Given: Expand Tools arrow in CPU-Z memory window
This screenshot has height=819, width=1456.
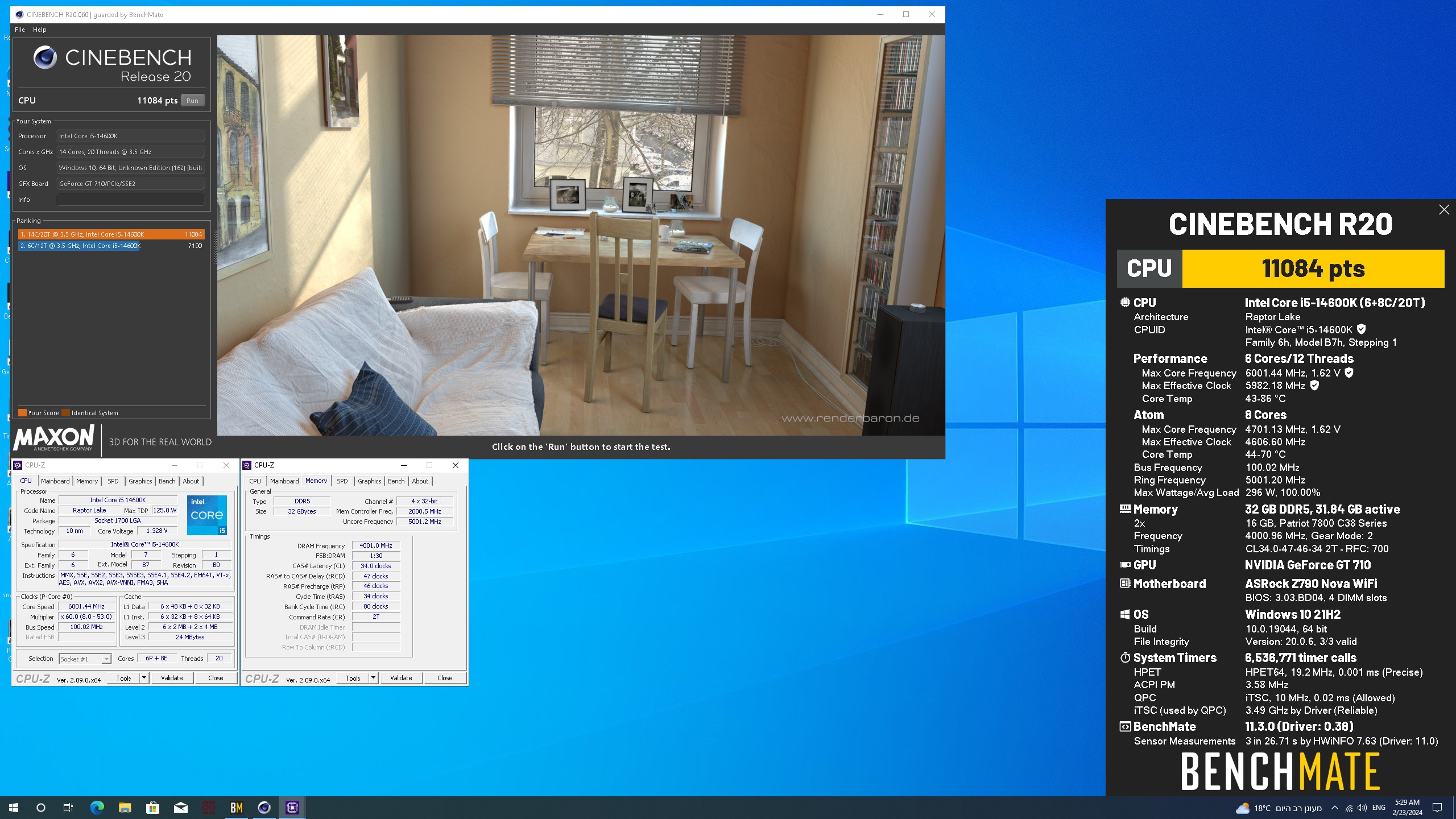Looking at the screenshot, I should coord(373,678).
